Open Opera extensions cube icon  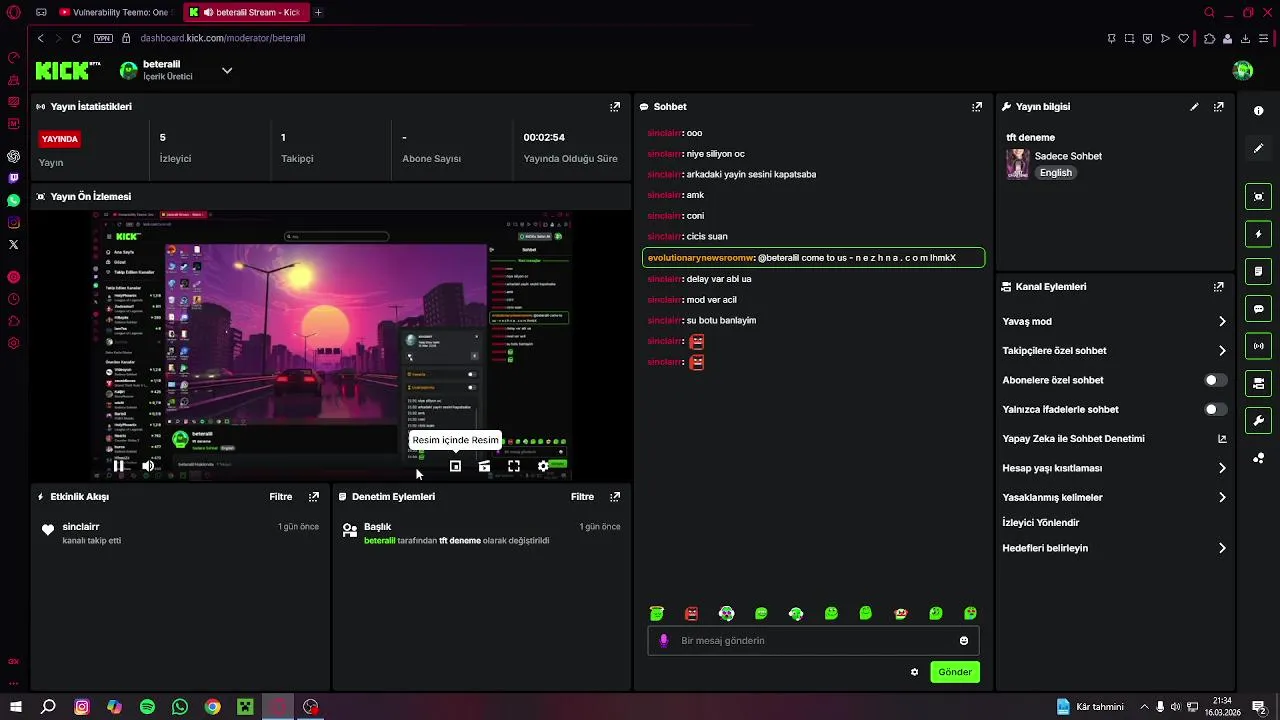pyautogui.click(x=1209, y=39)
